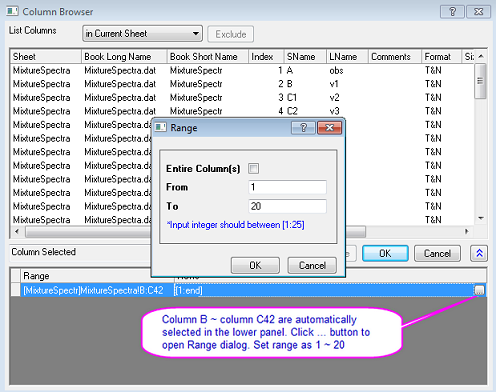Click the horizontal scrollbar right arrow
The height and width of the screenshot is (392, 496).
pyautogui.click(x=467, y=231)
